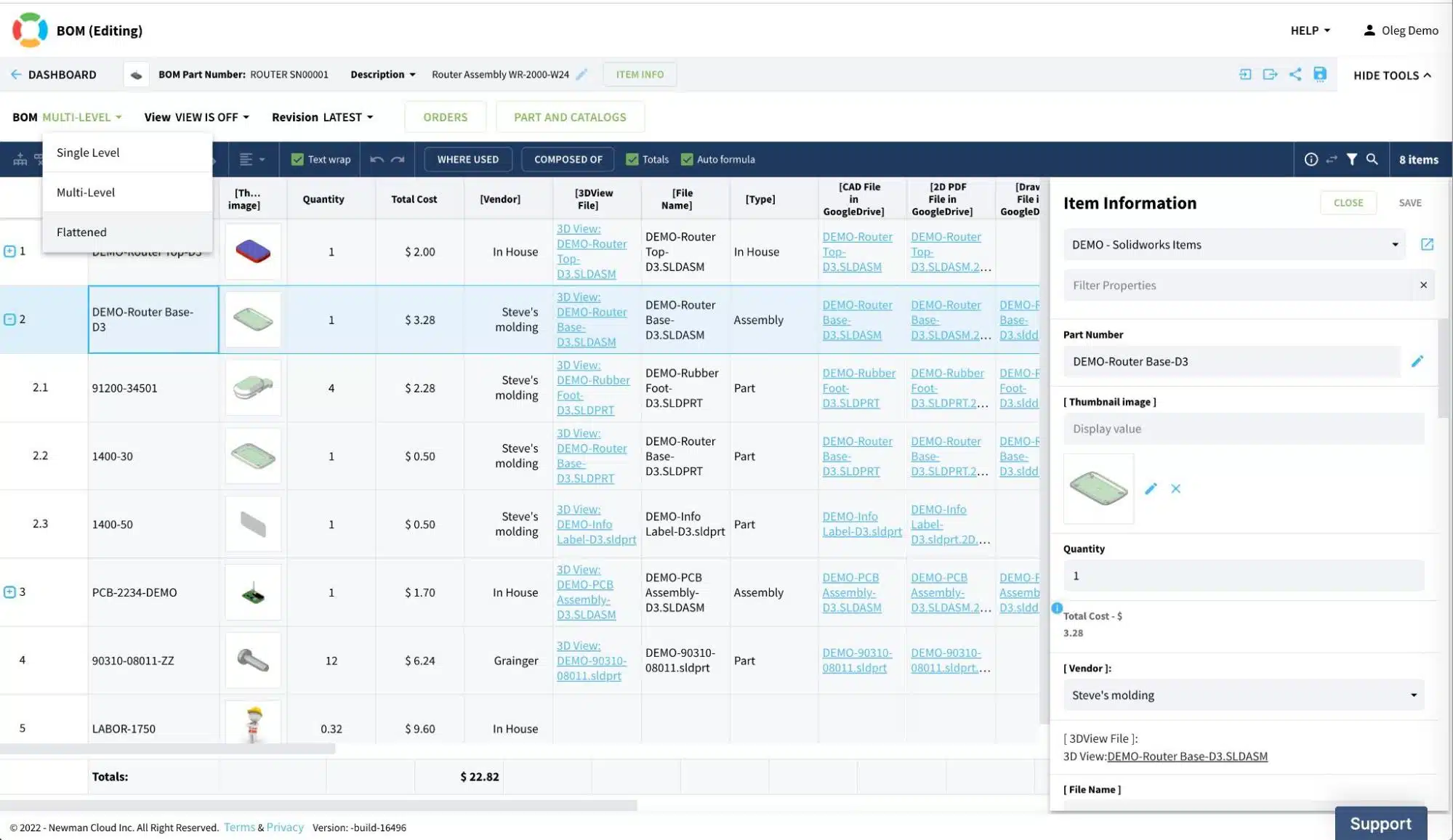
Task: Choose Single Level BOM option
Action: pyautogui.click(x=88, y=153)
